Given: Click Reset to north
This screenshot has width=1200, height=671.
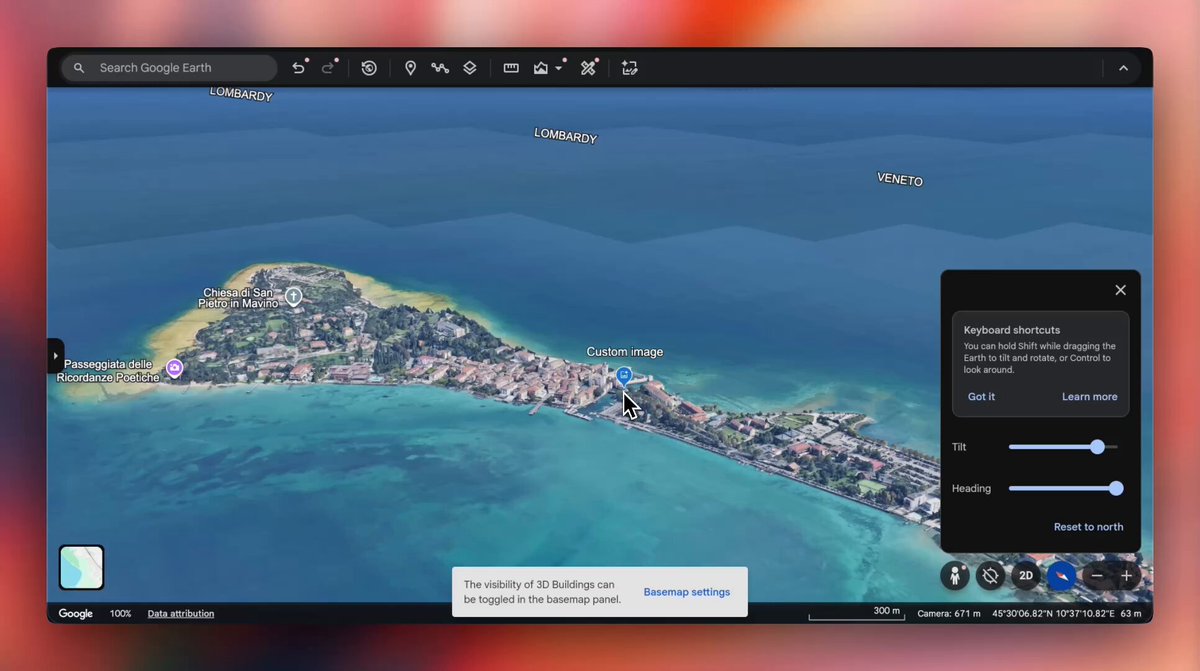Looking at the screenshot, I should (x=1088, y=527).
